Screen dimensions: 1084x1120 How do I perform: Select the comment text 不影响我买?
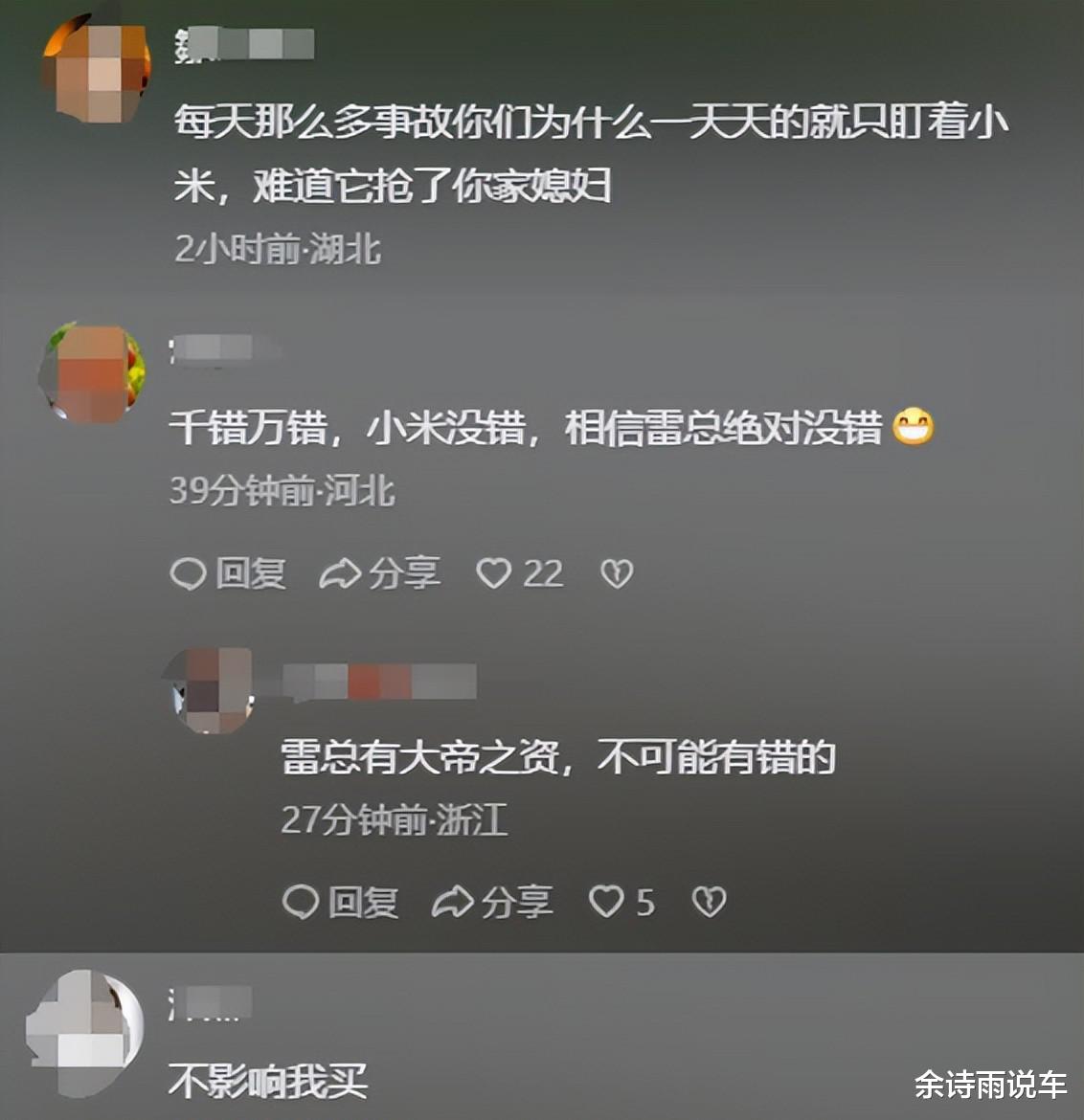268,1081
